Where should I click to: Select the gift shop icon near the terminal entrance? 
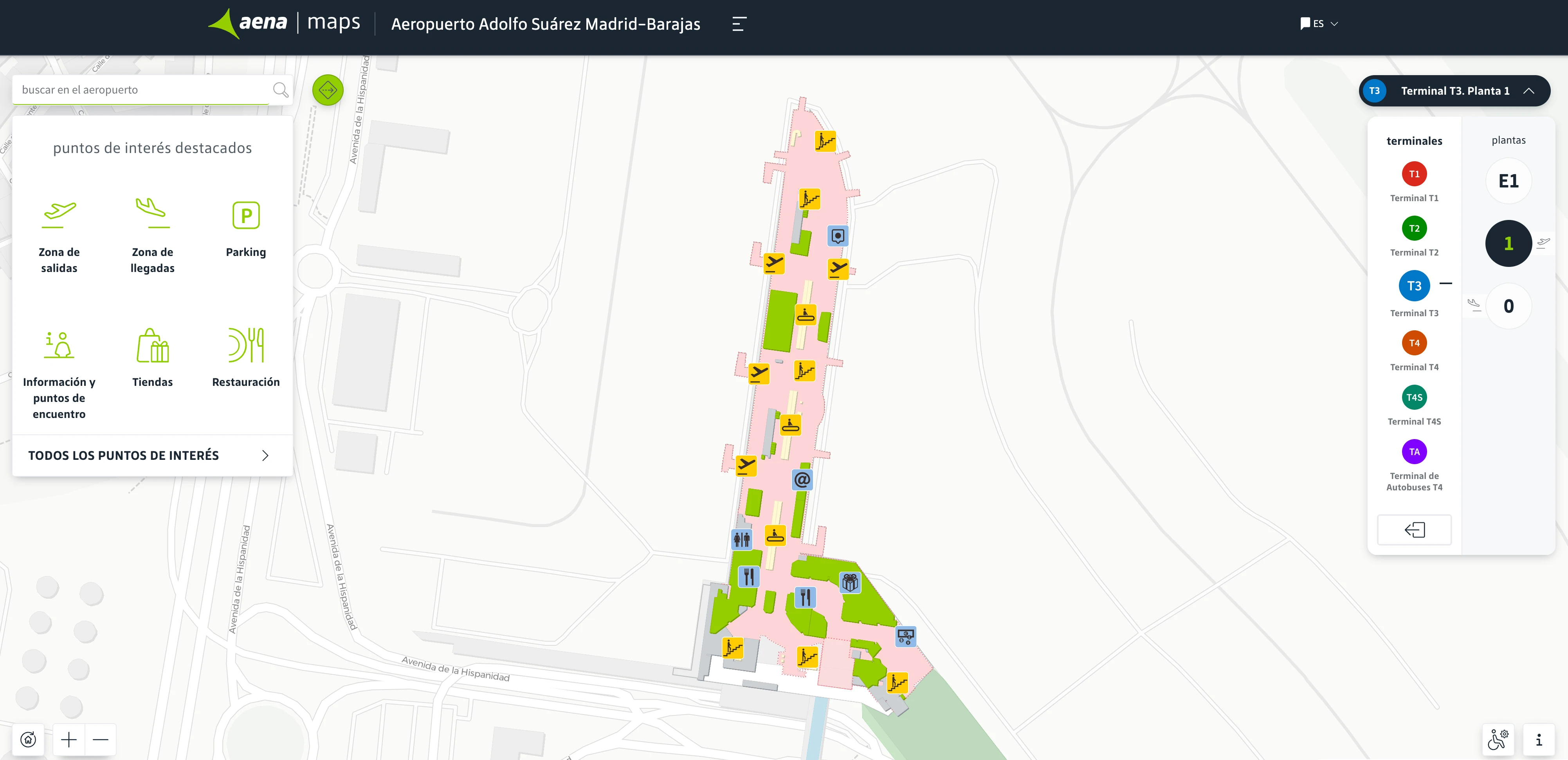(x=850, y=582)
